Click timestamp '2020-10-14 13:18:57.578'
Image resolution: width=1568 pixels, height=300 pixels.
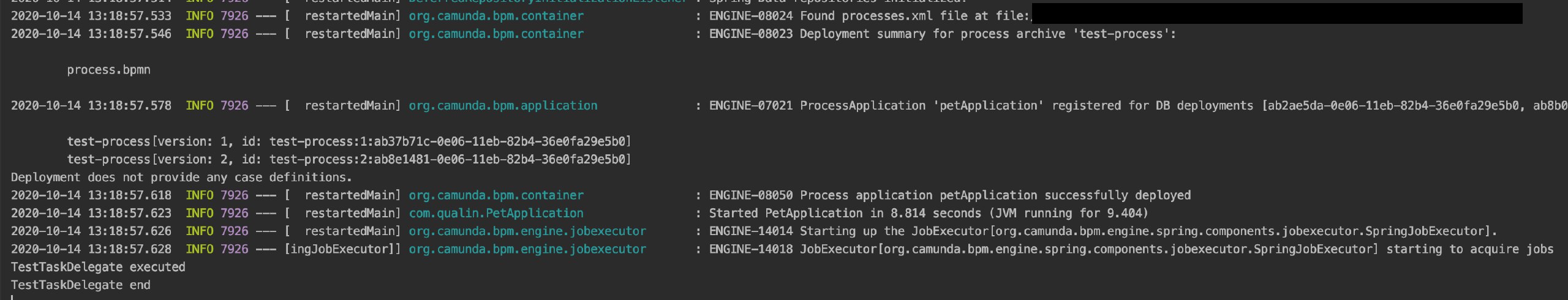coord(91,105)
